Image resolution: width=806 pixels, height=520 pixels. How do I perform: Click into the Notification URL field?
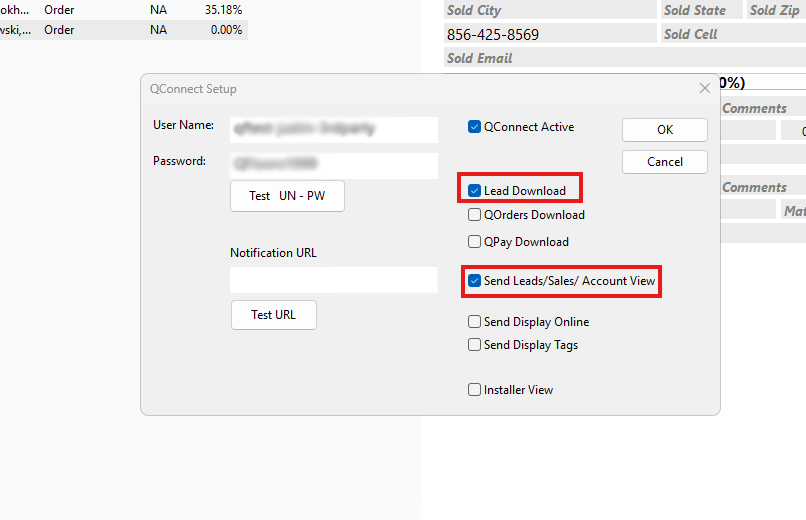click(334, 280)
